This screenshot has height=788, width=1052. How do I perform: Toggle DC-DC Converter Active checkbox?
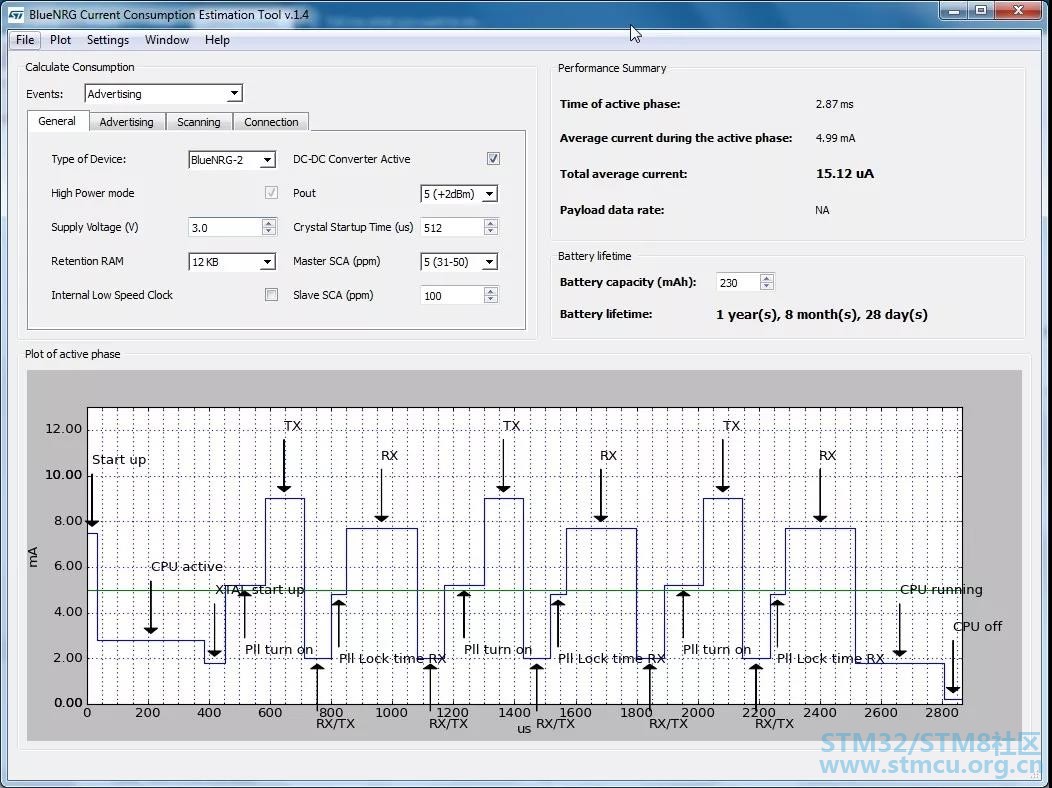click(493, 159)
